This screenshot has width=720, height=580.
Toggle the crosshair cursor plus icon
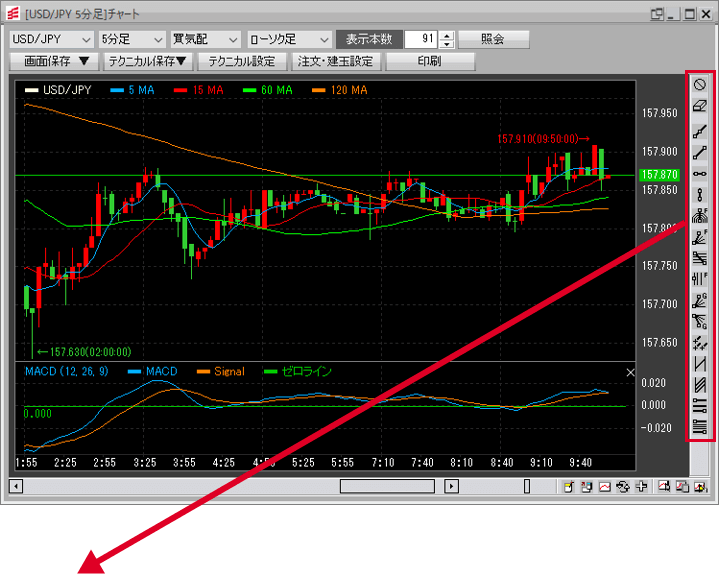pyautogui.click(x=641, y=487)
